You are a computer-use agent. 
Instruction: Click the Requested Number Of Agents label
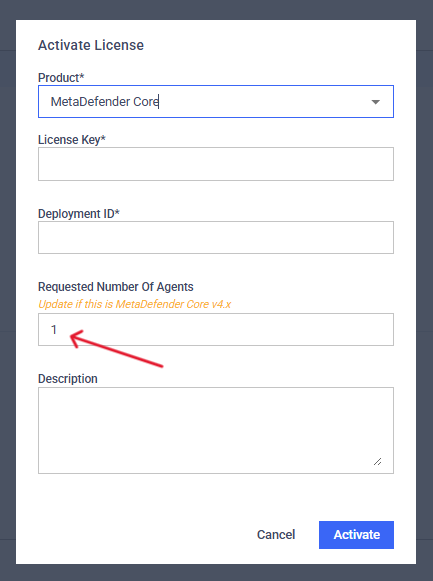point(116,287)
